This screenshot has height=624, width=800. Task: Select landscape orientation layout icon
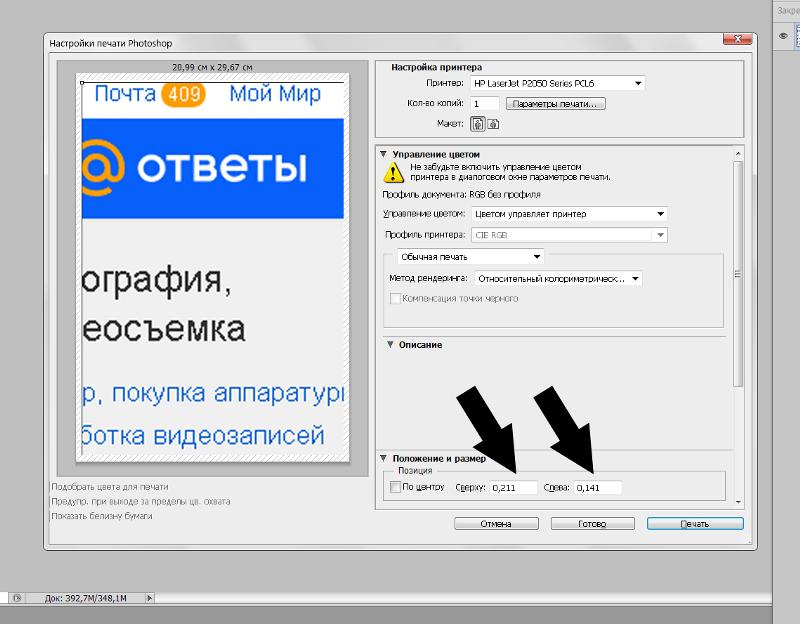pos(493,124)
